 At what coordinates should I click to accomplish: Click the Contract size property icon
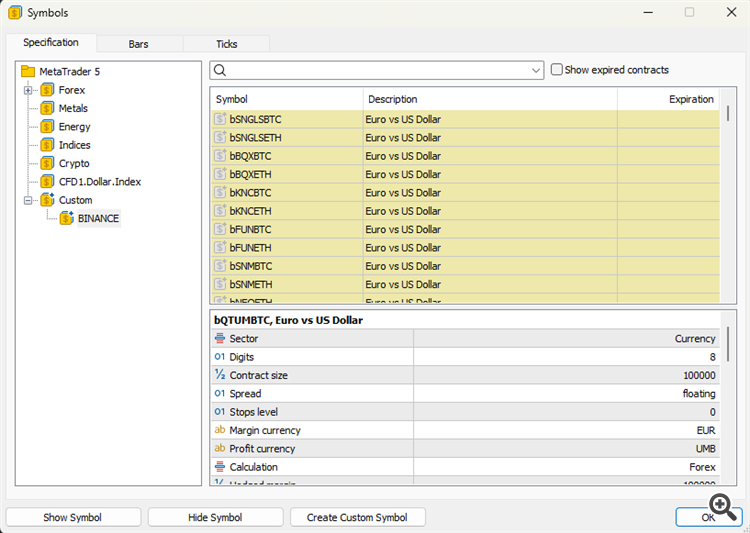click(220, 375)
